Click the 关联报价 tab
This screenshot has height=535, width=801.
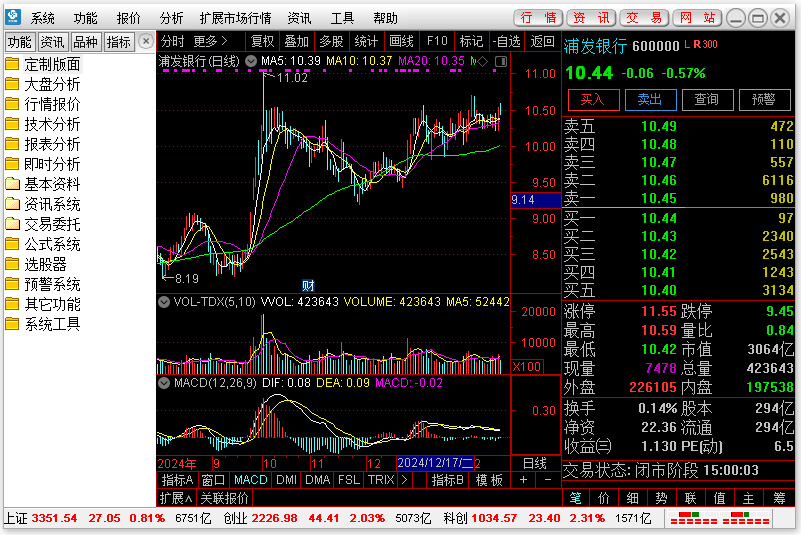click(225, 498)
